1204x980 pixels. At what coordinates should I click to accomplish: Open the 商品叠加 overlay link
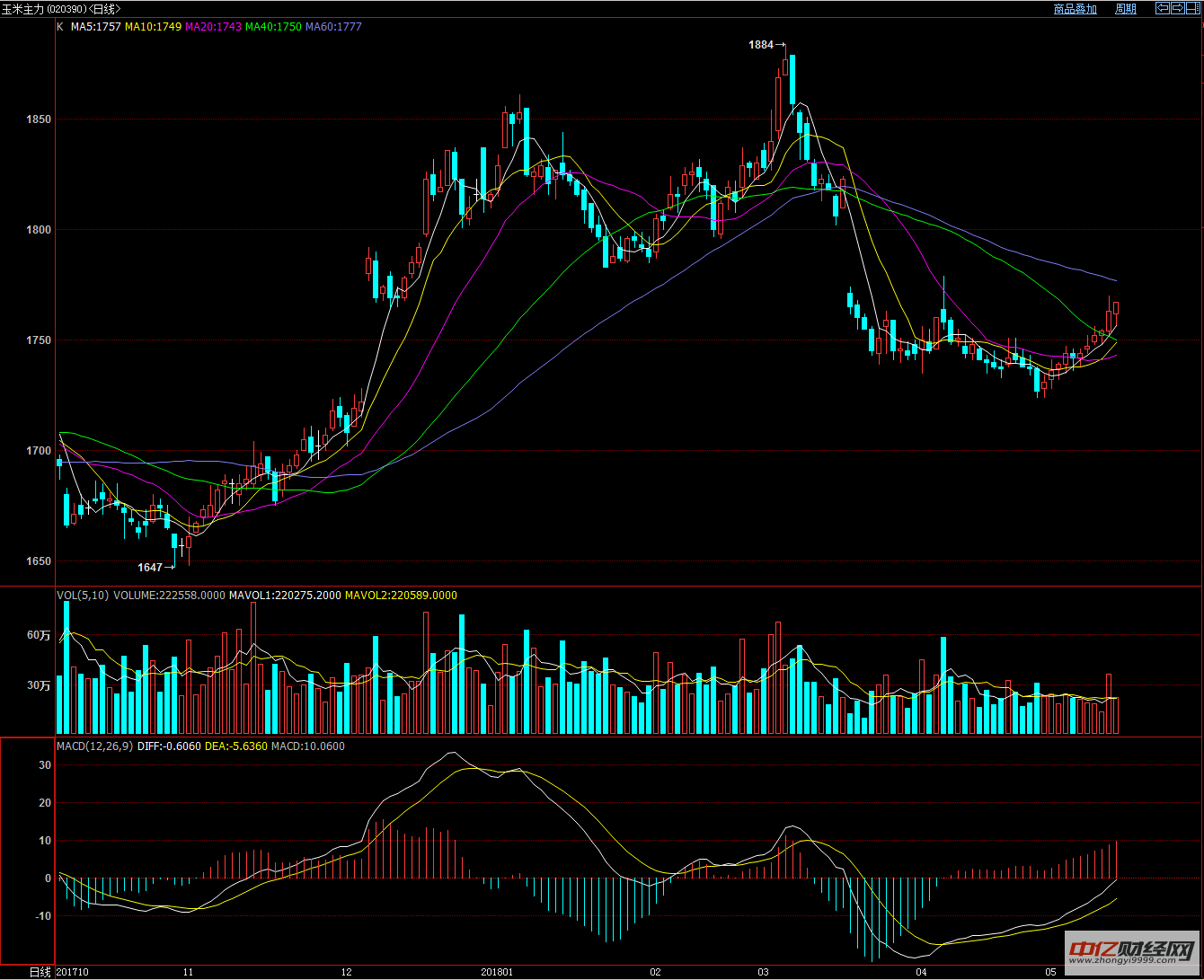pyautogui.click(x=1075, y=9)
